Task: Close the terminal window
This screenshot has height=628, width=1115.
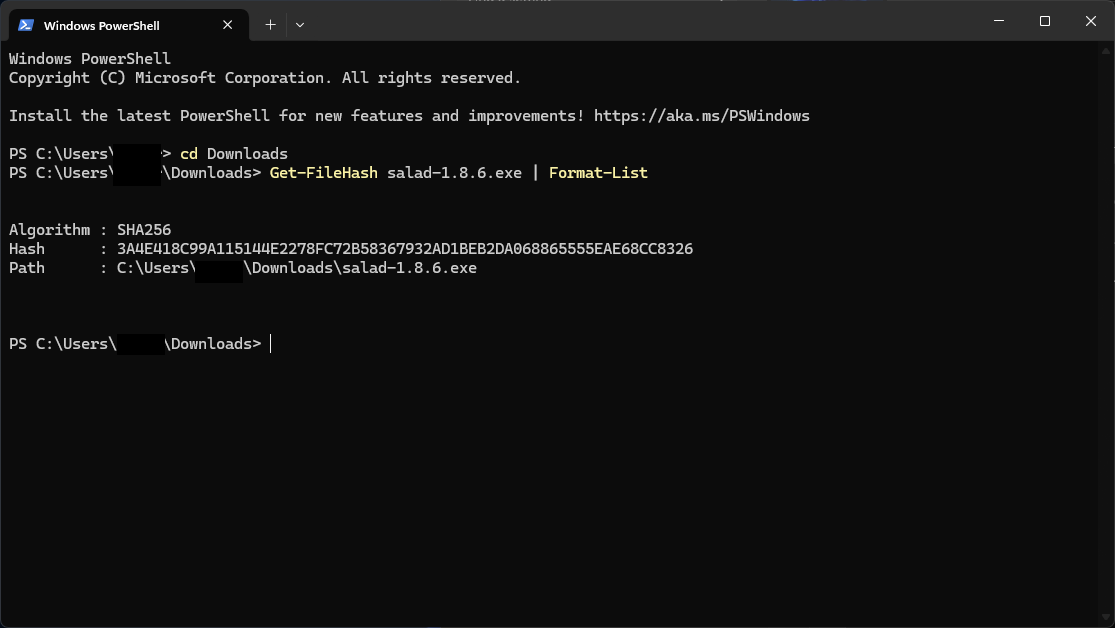Action: [x=1091, y=21]
